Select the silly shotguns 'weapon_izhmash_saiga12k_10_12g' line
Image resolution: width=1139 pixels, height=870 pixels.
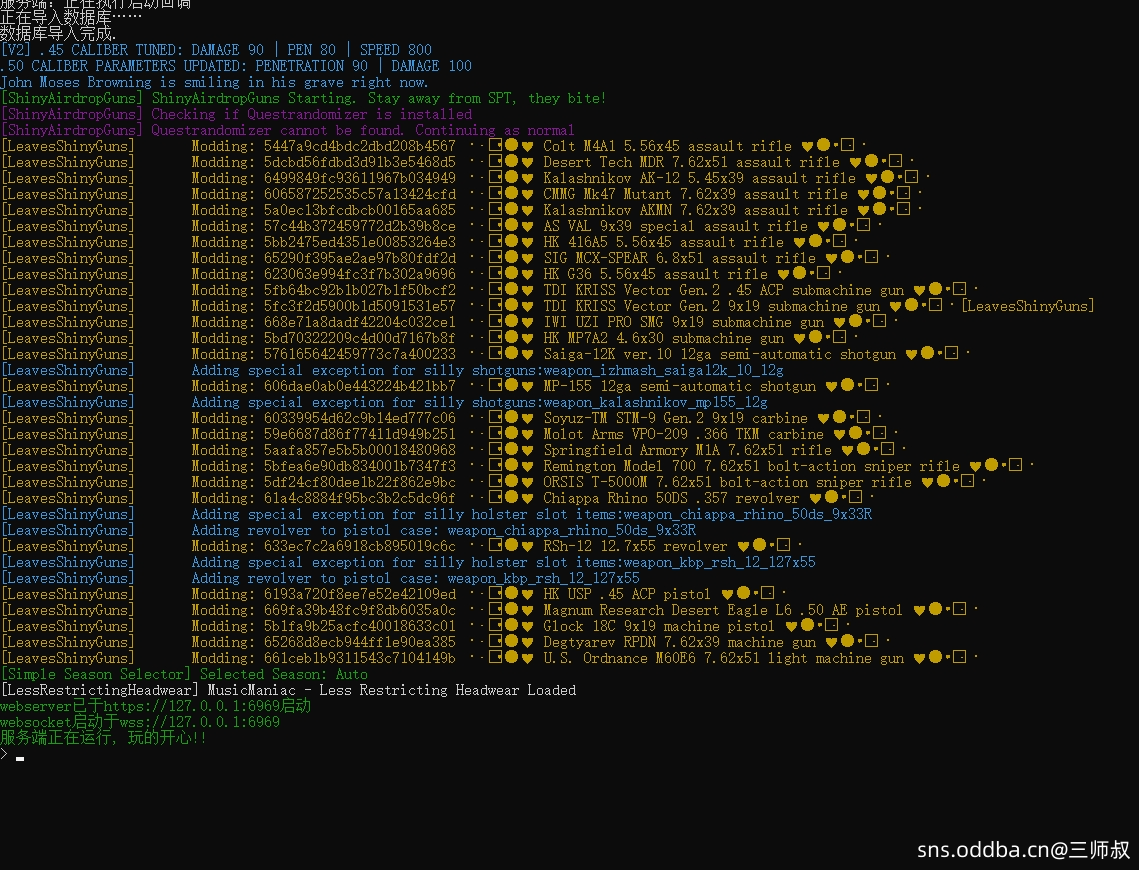(x=392, y=370)
